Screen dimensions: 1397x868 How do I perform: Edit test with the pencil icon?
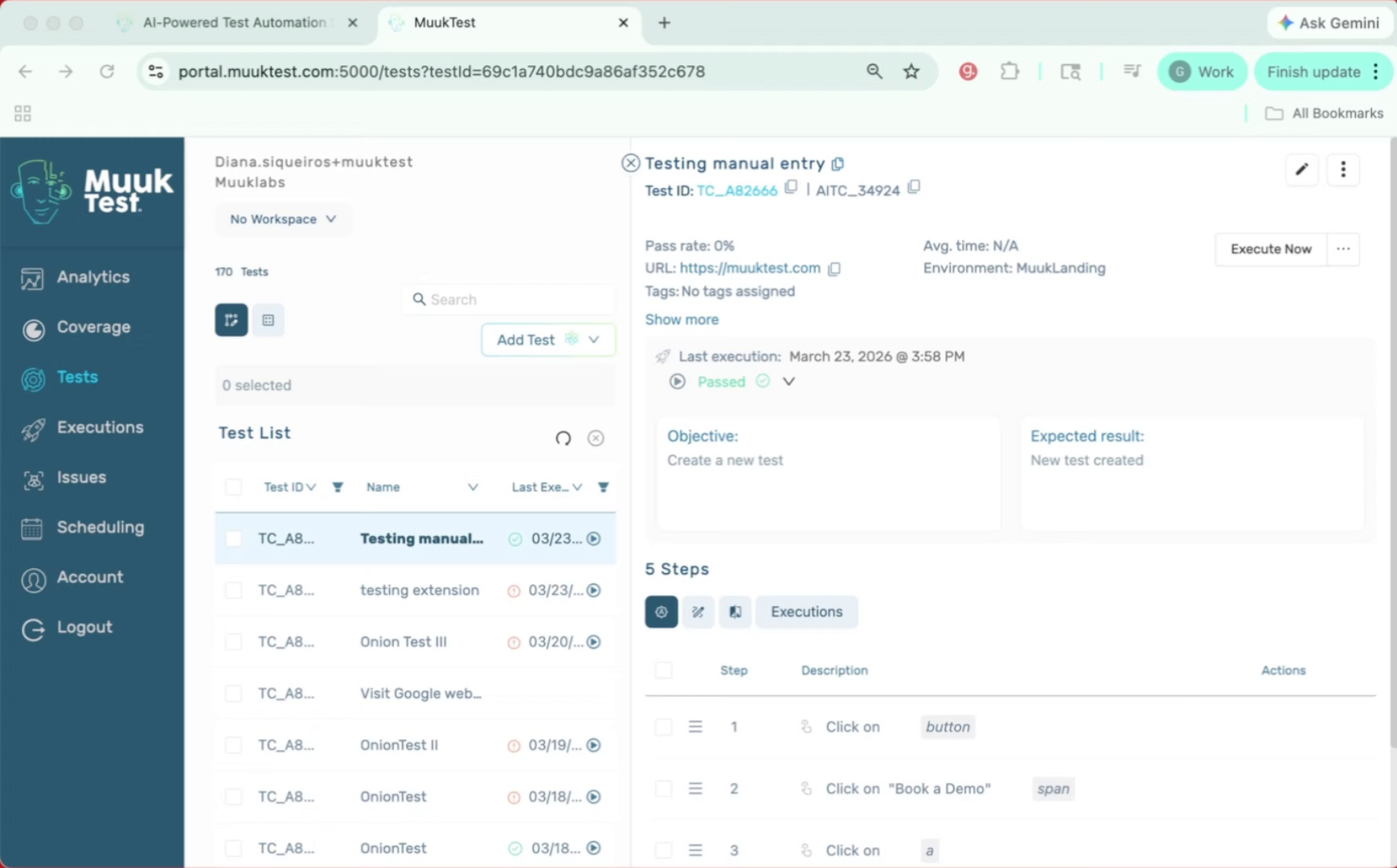[x=1301, y=170]
